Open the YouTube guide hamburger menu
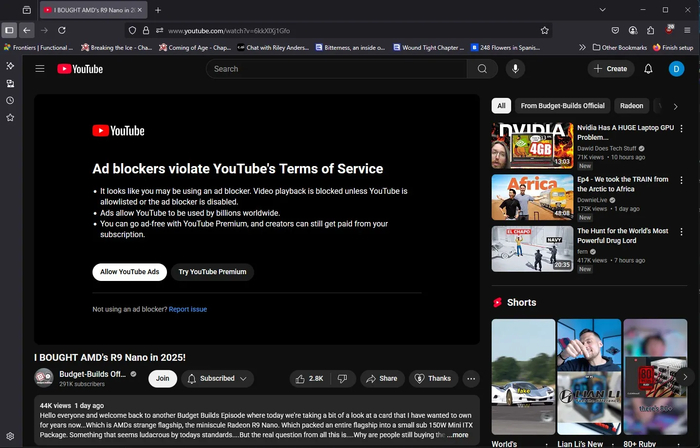This screenshot has width=700, height=448. point(40,69)
